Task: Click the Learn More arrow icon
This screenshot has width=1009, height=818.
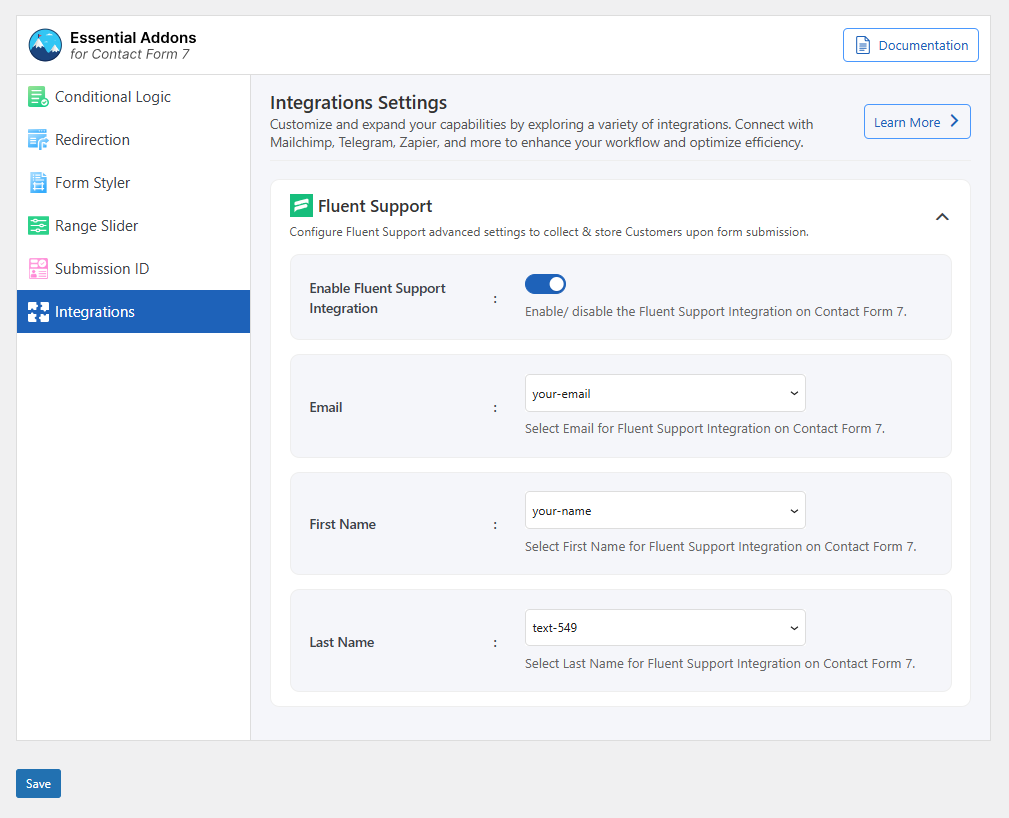Action: (x=954, y=121)
